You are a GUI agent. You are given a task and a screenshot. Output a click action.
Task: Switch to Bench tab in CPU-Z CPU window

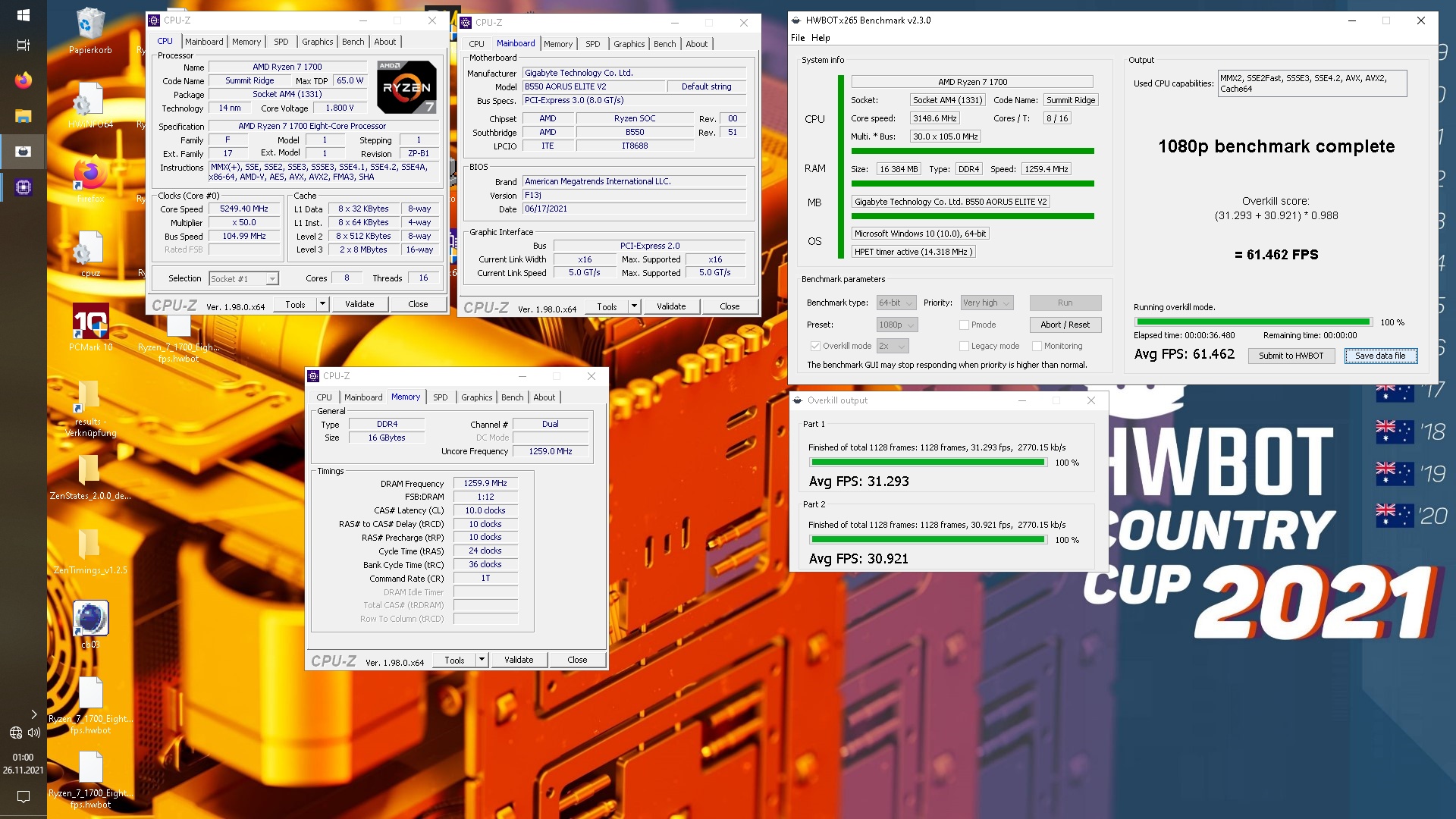click(353, 42)
